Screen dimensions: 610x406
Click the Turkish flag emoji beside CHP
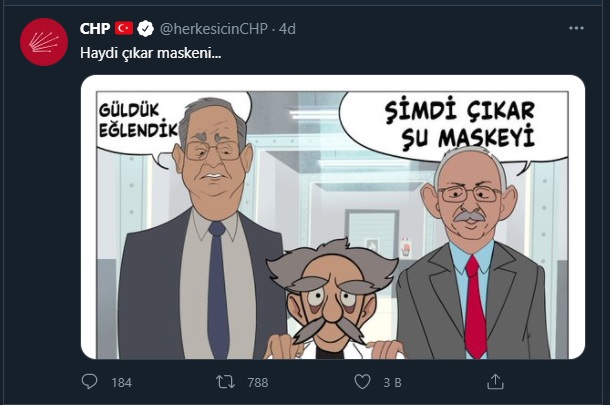pos(124,28)
